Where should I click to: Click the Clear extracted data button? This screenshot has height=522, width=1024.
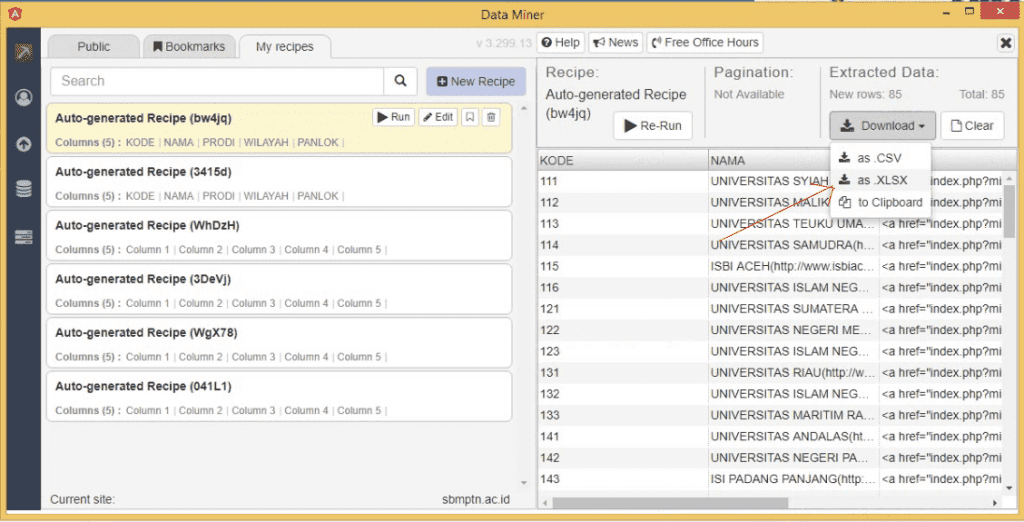(x=972, y=126)
